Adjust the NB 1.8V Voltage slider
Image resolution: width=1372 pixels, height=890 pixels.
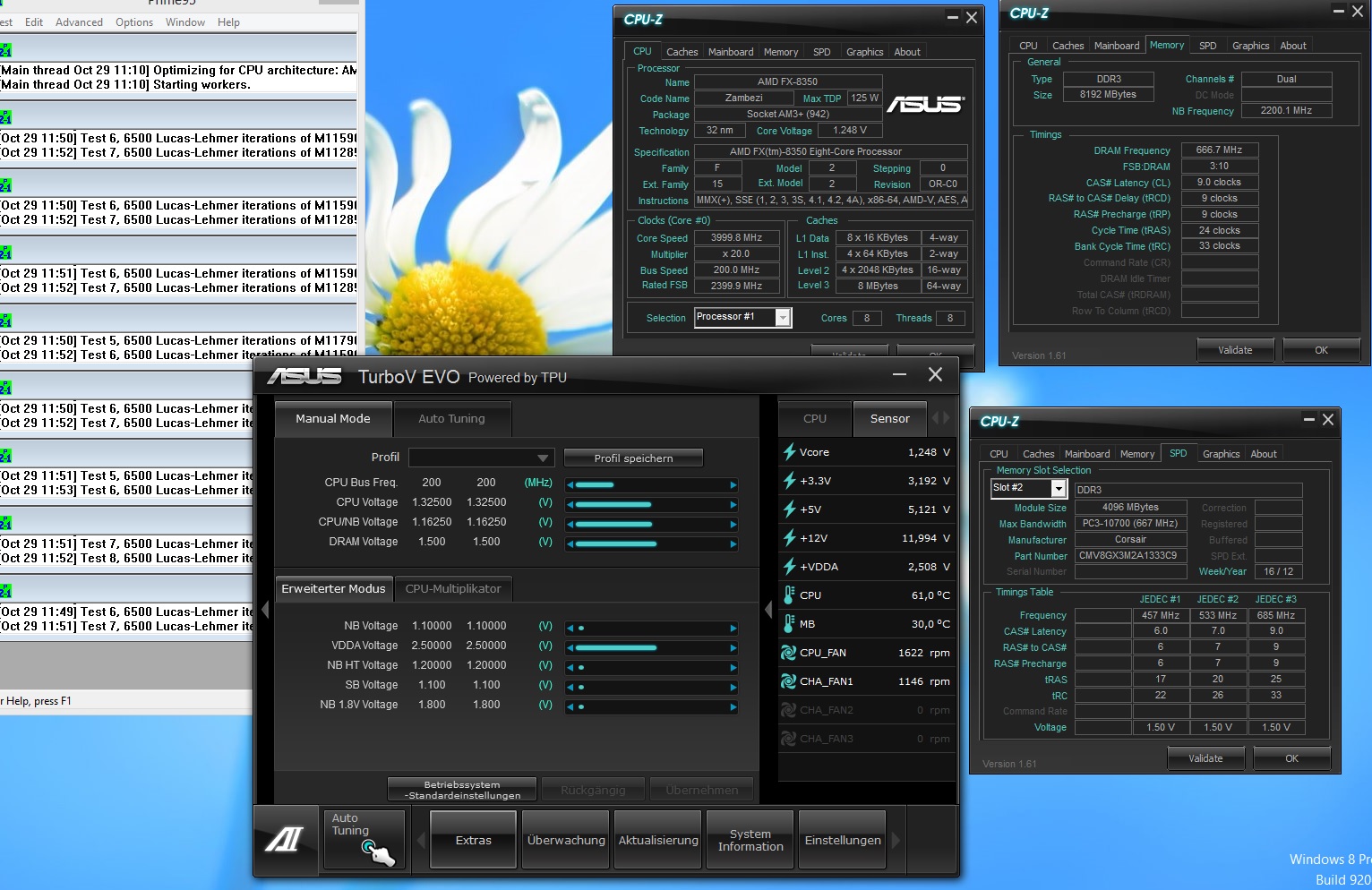(x=651, y=706)
